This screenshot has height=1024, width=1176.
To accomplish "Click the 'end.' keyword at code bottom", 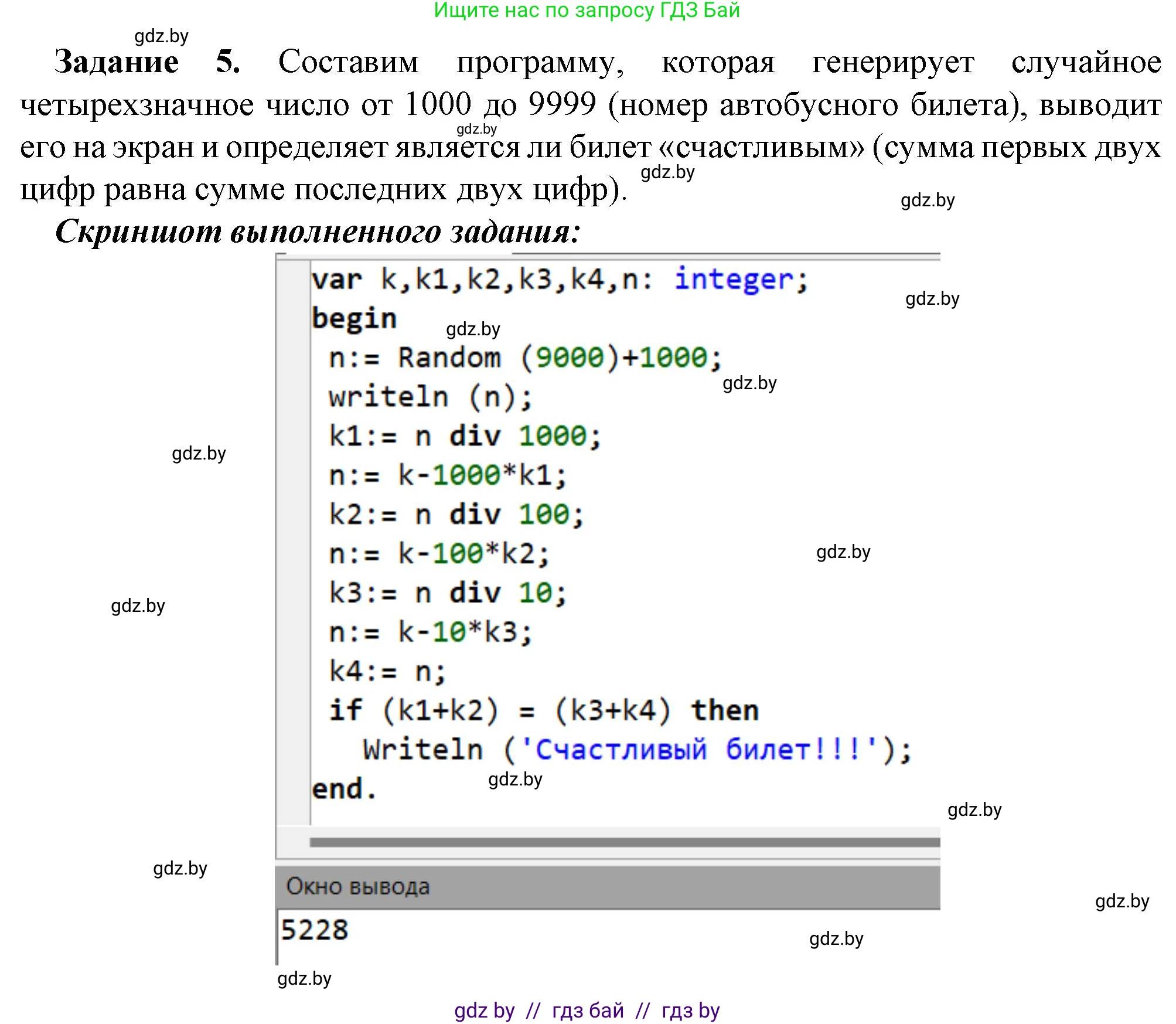I will [342, 788].
